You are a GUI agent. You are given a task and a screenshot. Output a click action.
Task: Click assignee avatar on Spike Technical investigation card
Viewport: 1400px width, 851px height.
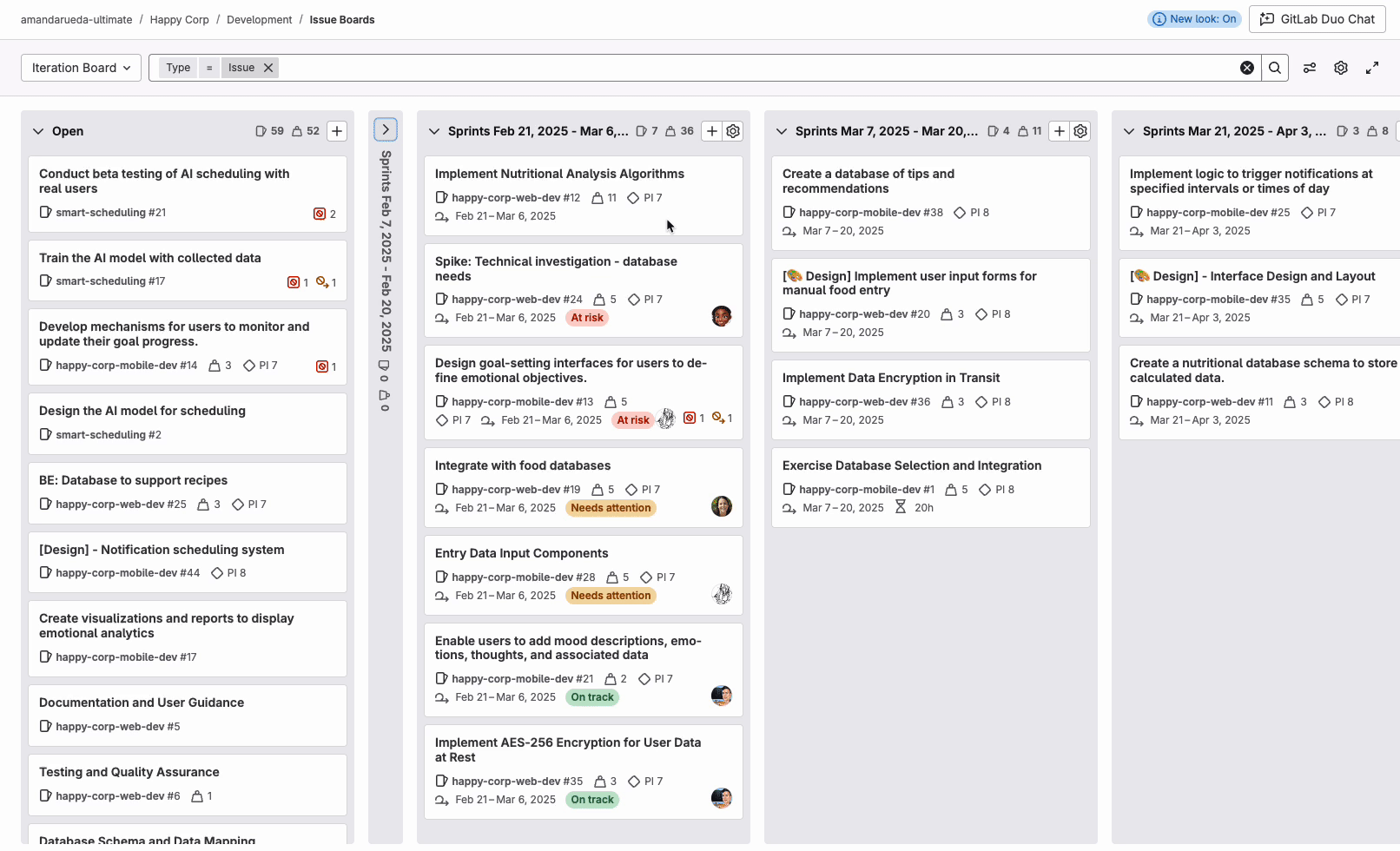(722, 316)
